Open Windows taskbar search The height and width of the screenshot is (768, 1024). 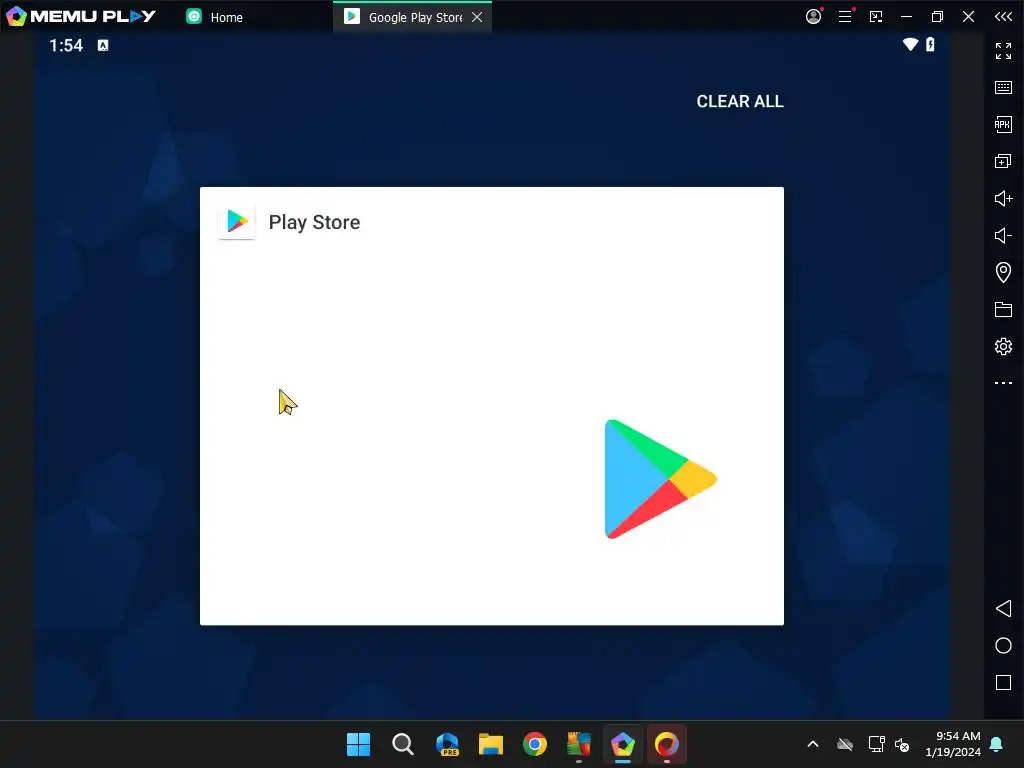tap(402, 744)
